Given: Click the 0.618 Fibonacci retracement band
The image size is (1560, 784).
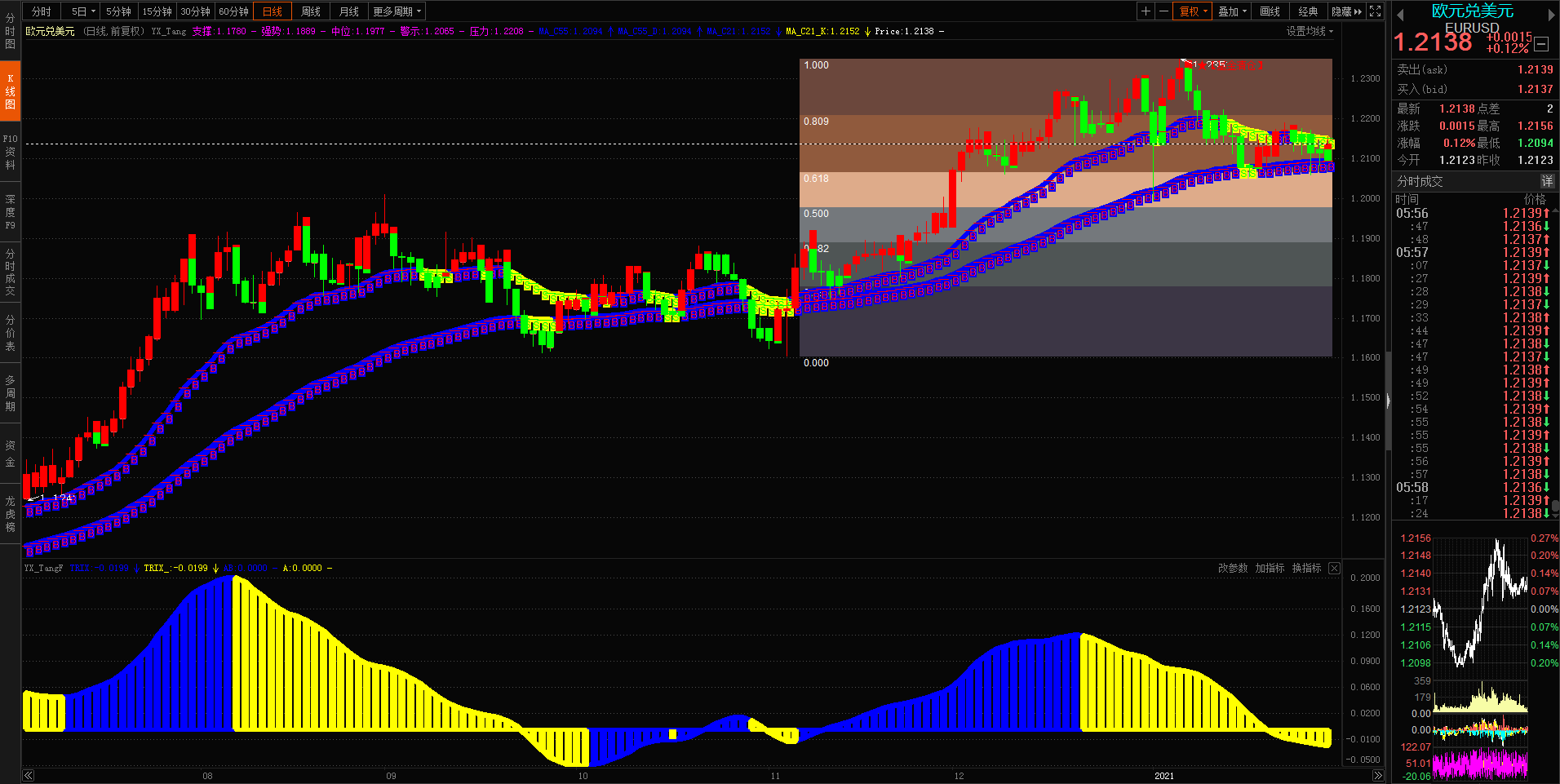Looking at the screenshot, I should [1061, 189].
